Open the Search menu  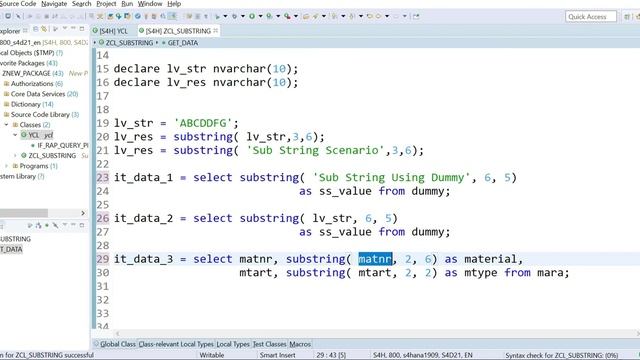tap(82, 4)
